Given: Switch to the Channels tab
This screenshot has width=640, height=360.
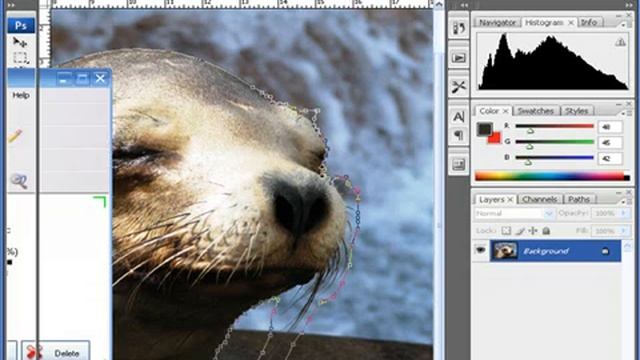Looking at the screenshot, I should click(540, 200).
